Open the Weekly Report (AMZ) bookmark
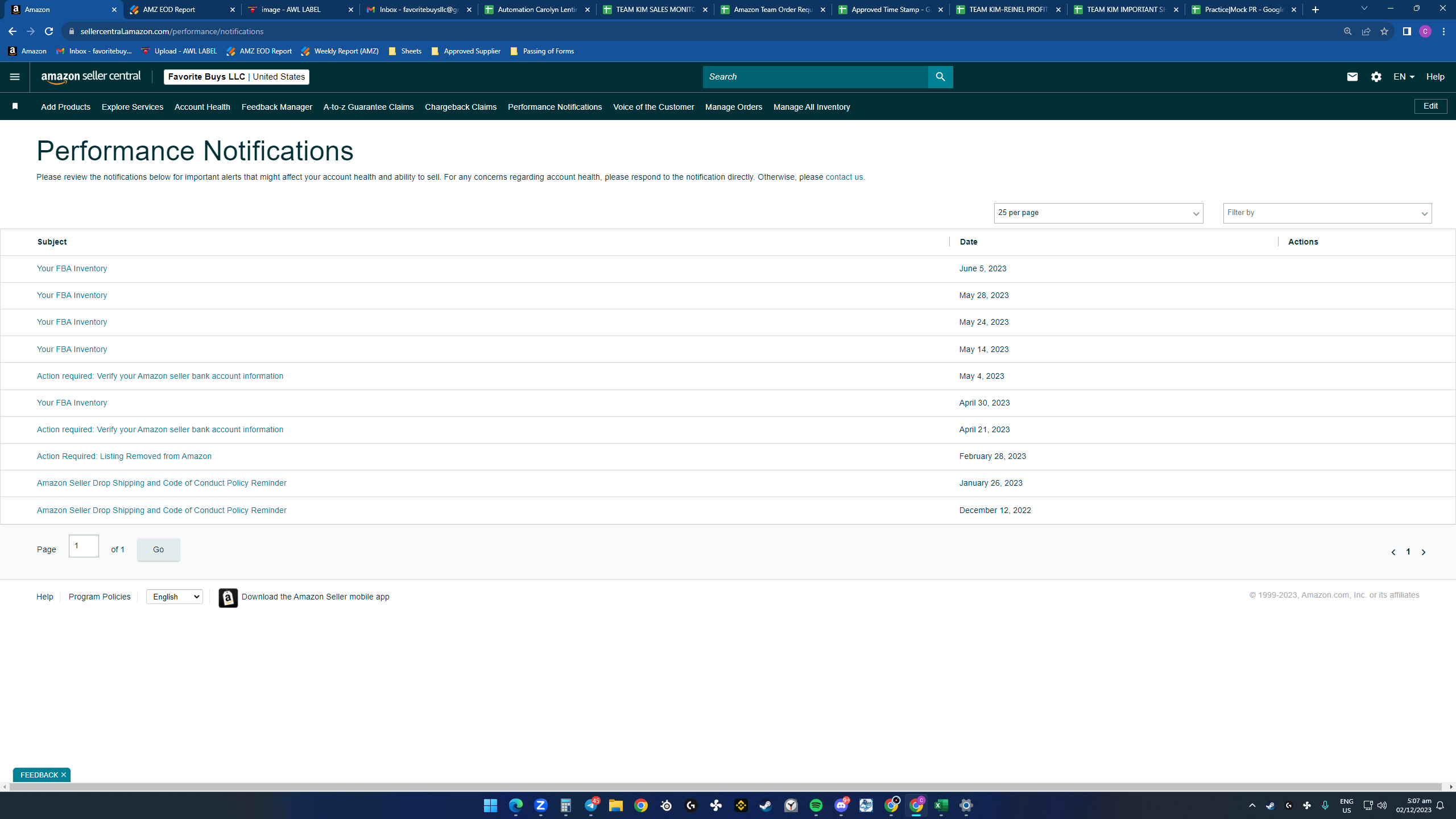 340,51
